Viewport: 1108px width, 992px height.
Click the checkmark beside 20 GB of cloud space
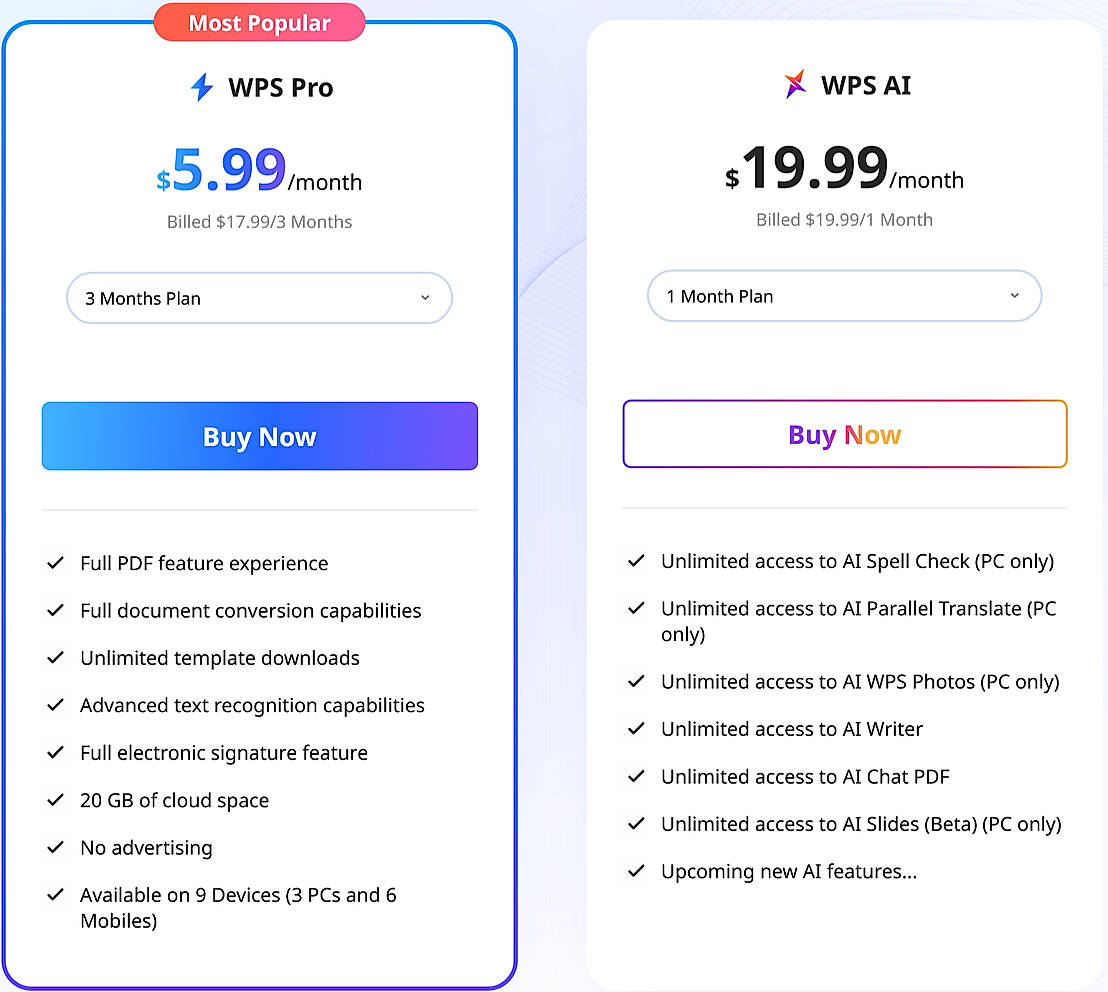[56, 800]
